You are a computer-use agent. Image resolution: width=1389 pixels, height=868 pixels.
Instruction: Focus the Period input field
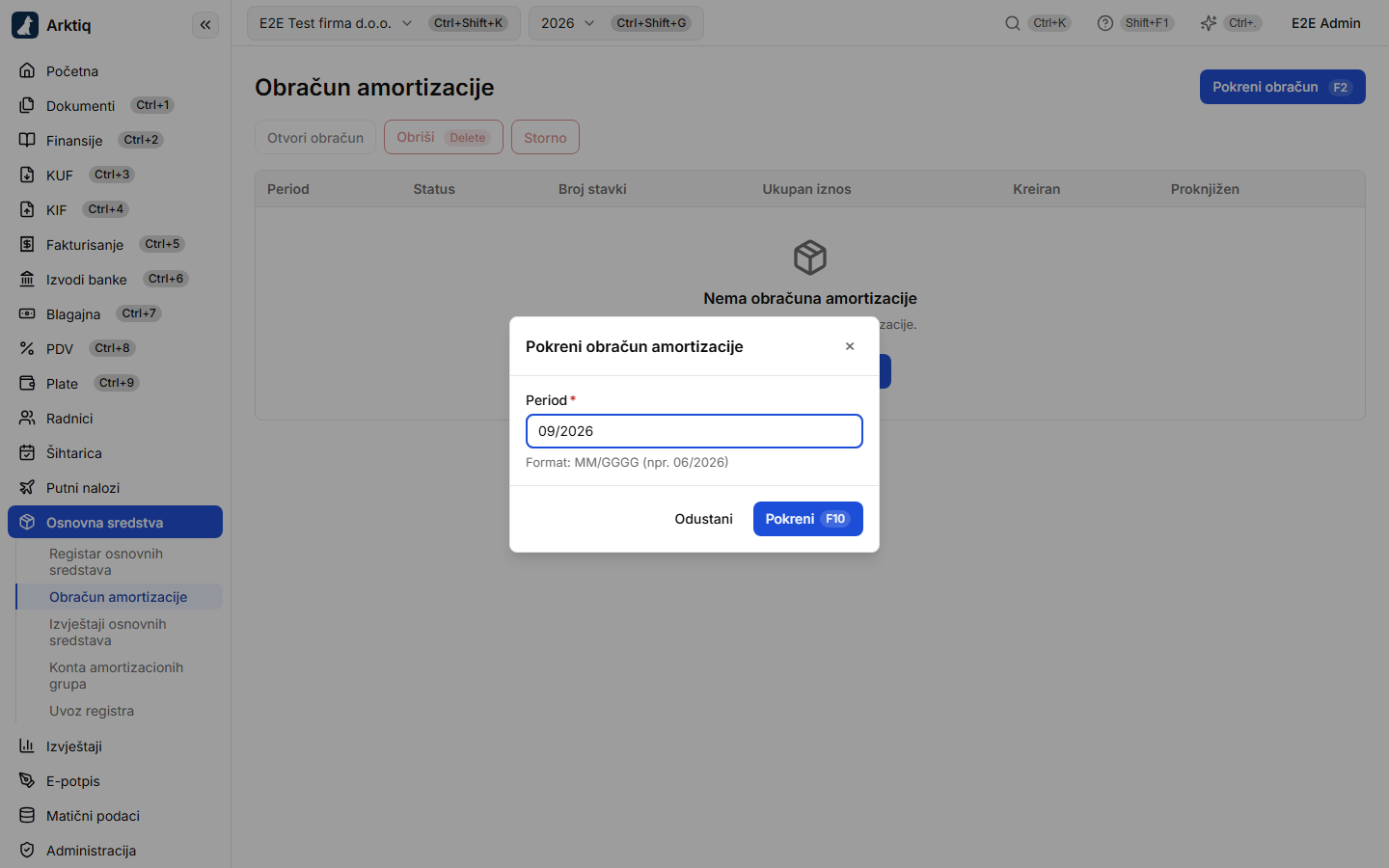(694, 431)
